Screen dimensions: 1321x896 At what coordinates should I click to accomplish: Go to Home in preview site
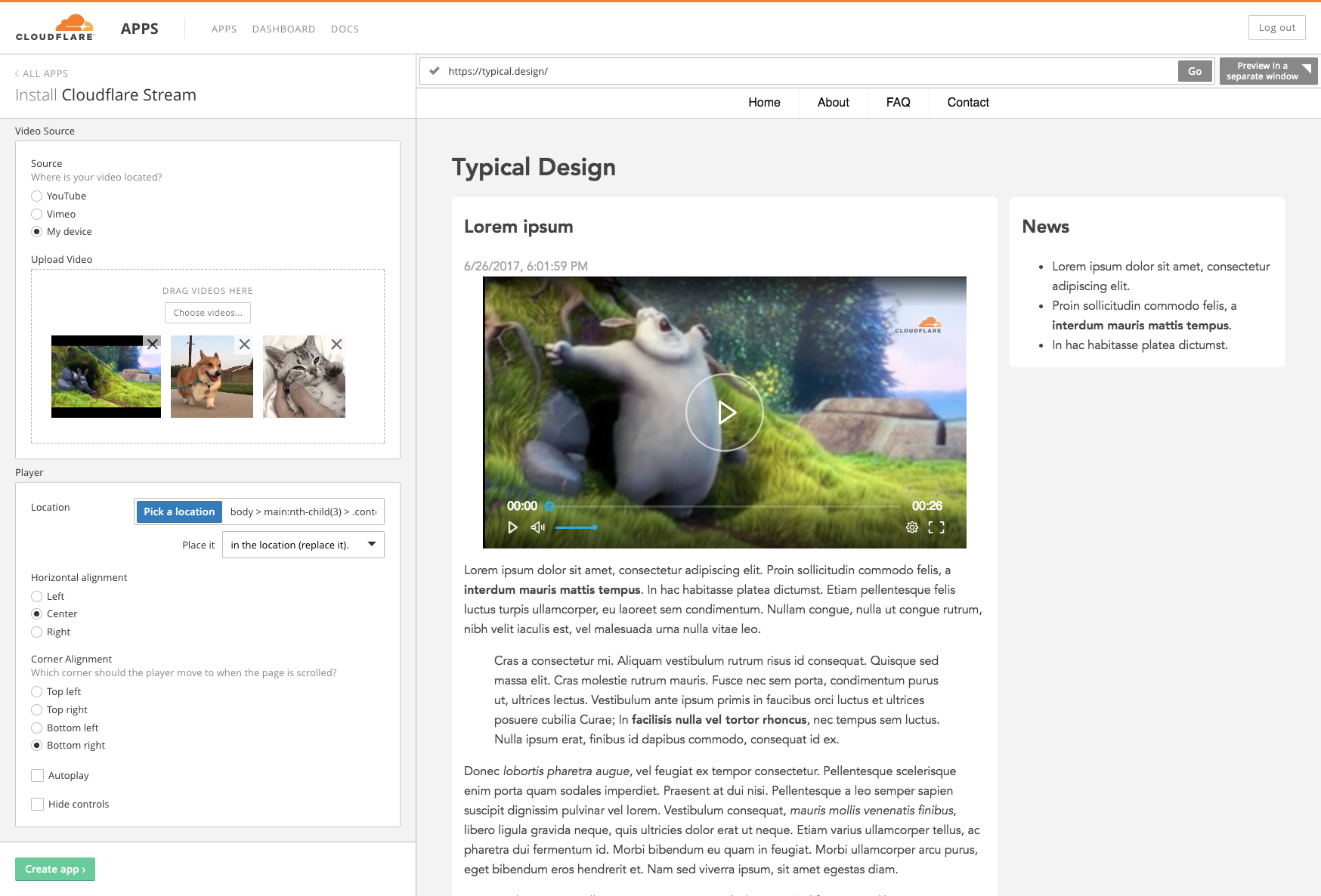[764, 102]
